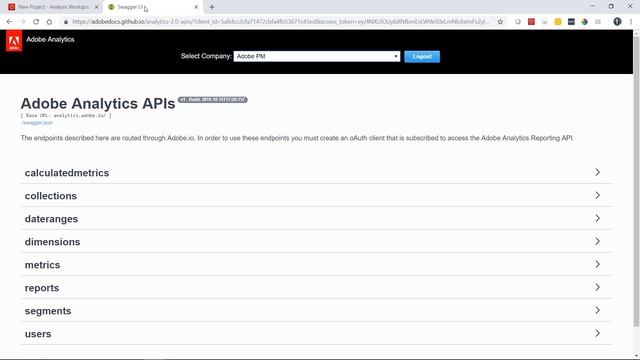Open the swagger.json link
640x360 pixels.
[x=37, y=122]
